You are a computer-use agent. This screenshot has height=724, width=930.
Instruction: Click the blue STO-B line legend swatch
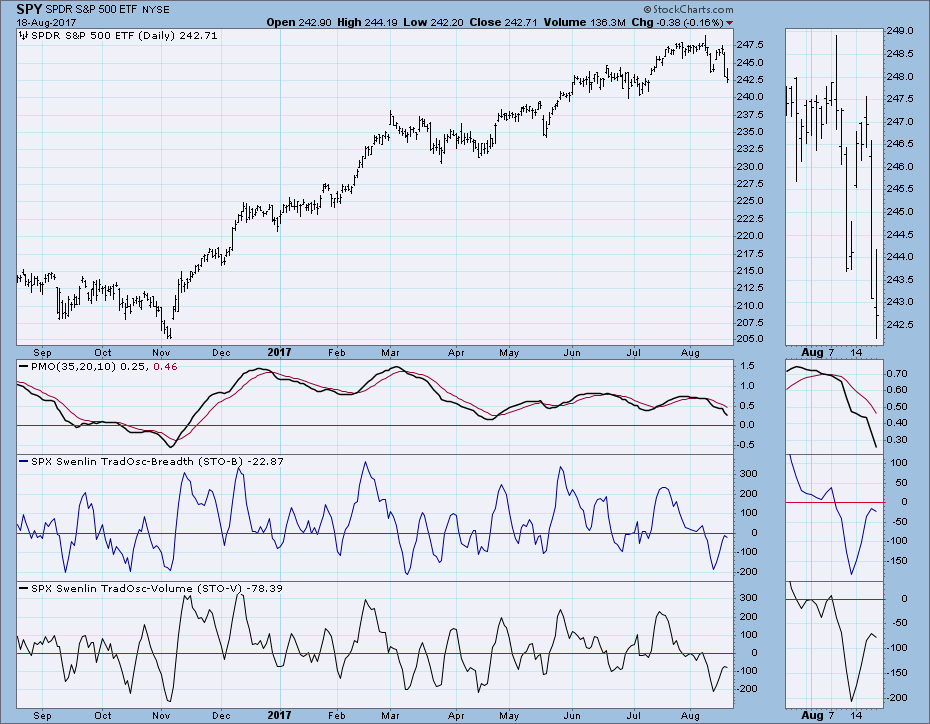[x=24, y=461]
